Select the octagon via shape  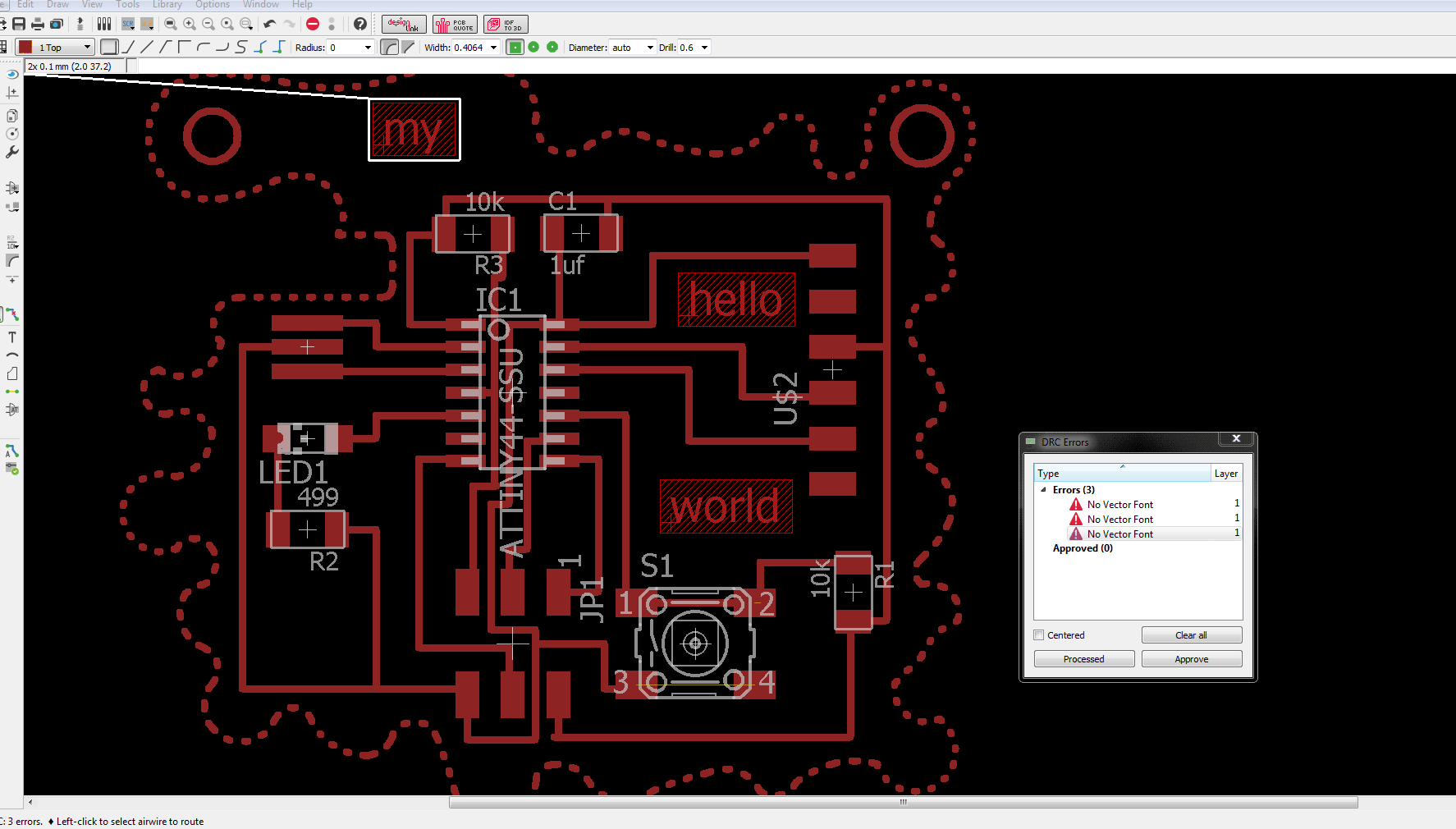[x=552, y=47]
